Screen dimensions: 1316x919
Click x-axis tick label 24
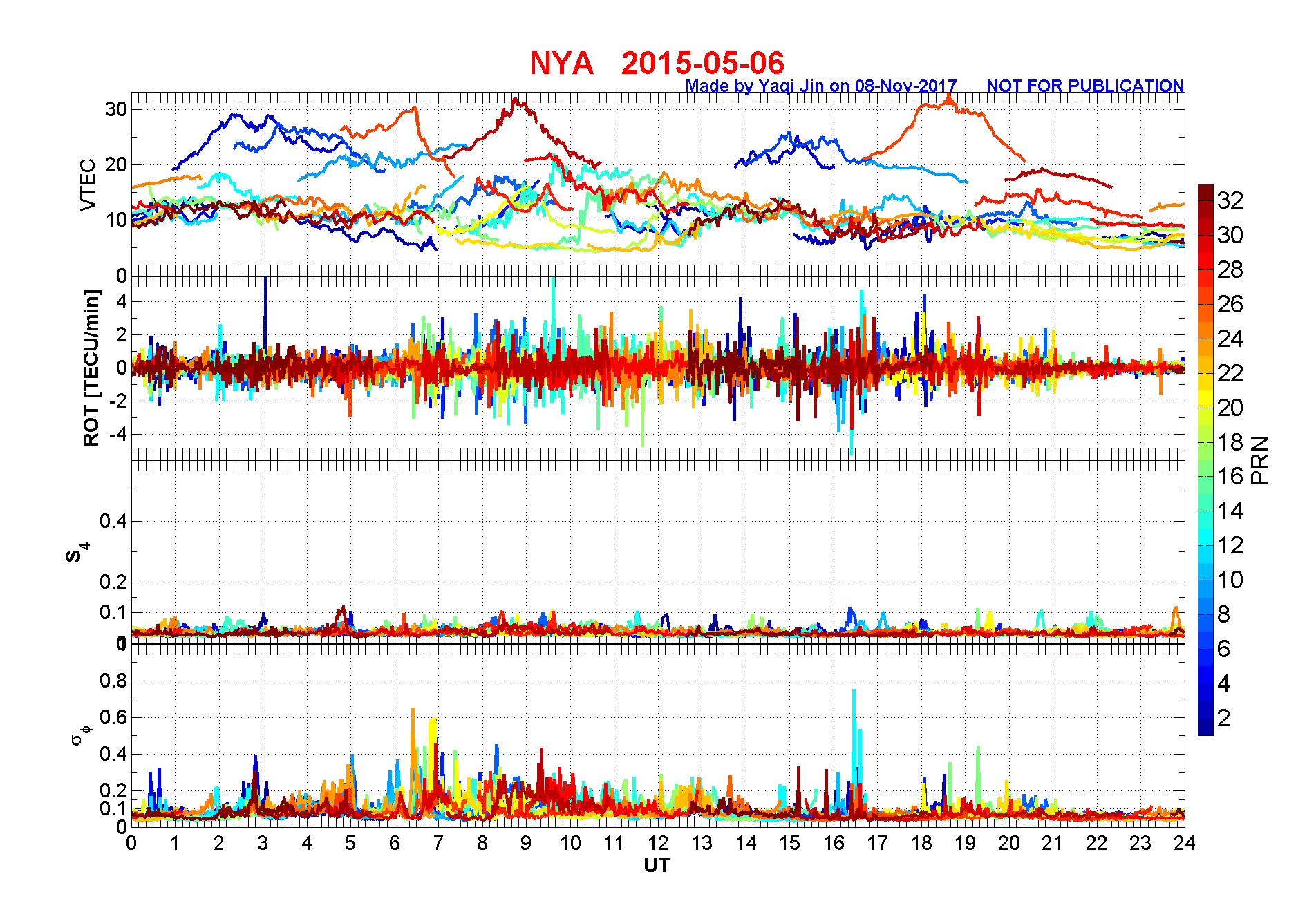tap(1185, 843)
